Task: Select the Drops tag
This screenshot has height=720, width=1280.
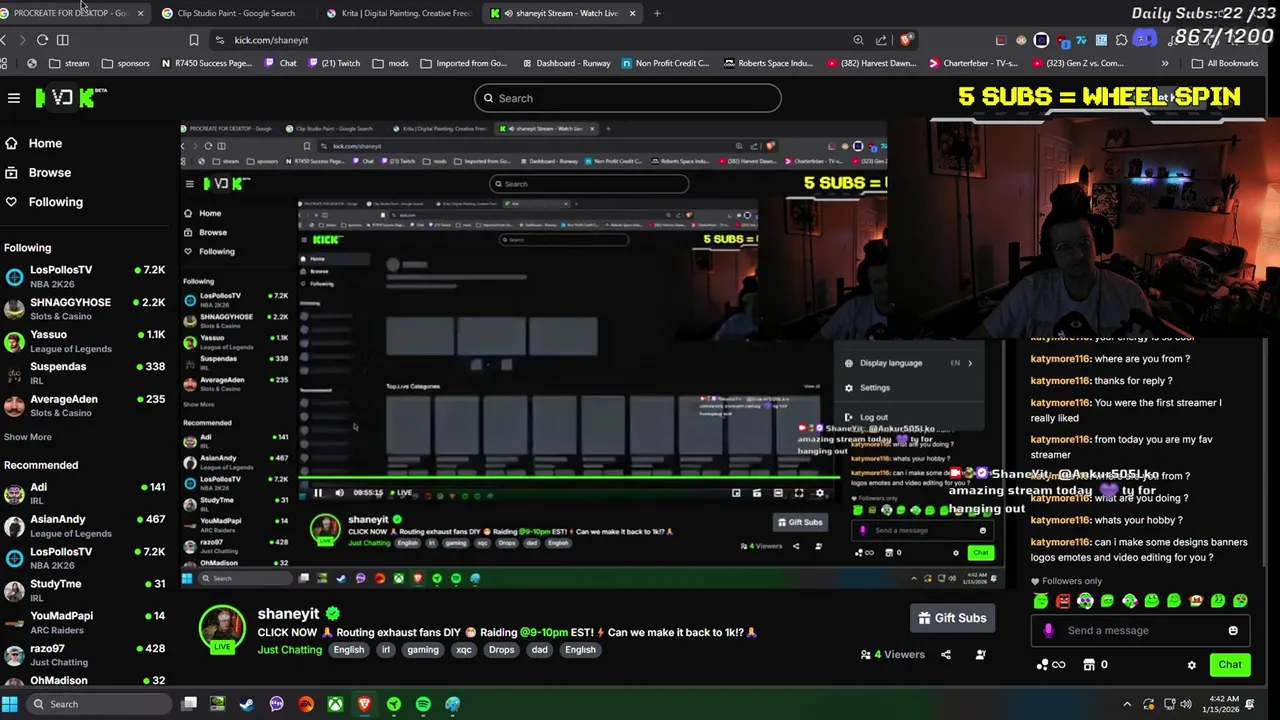Action: 502,650
